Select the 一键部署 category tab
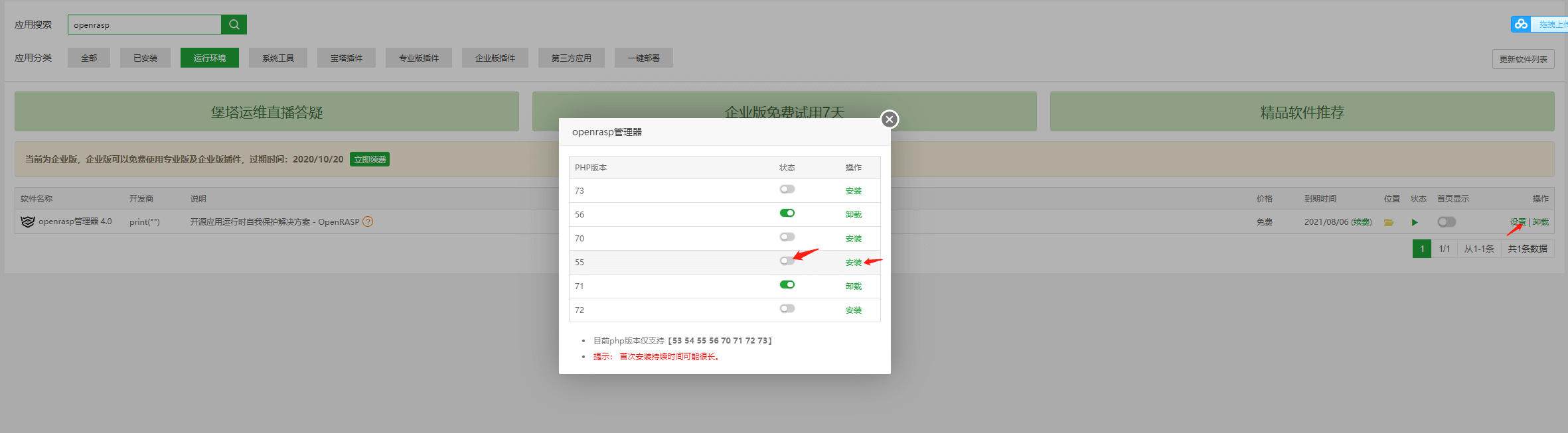 [x=644, y=58]
